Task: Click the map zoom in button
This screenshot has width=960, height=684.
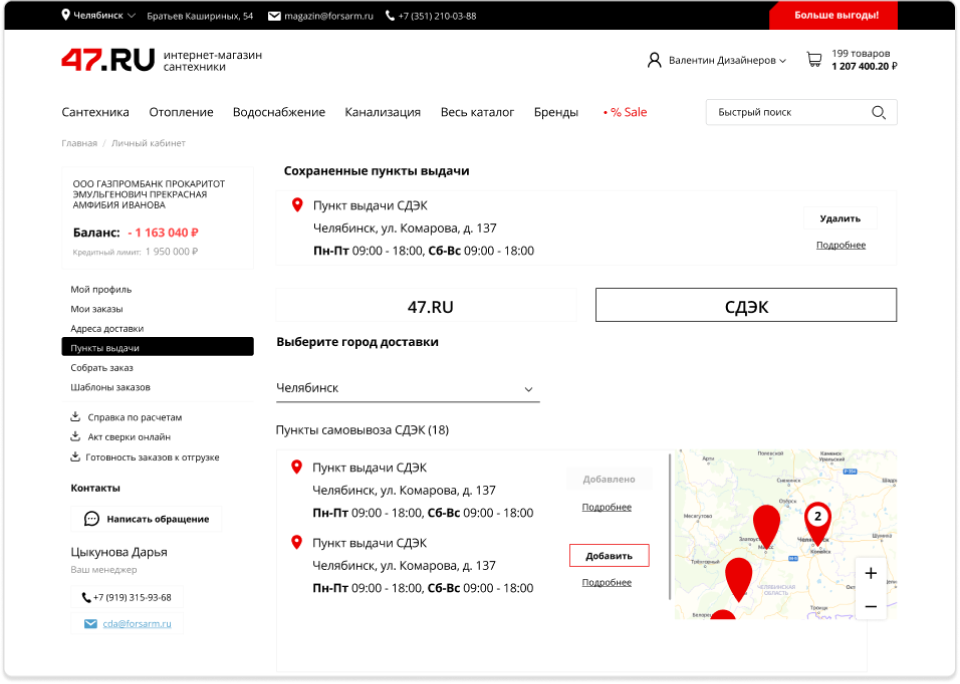Action: click(870, 573)
